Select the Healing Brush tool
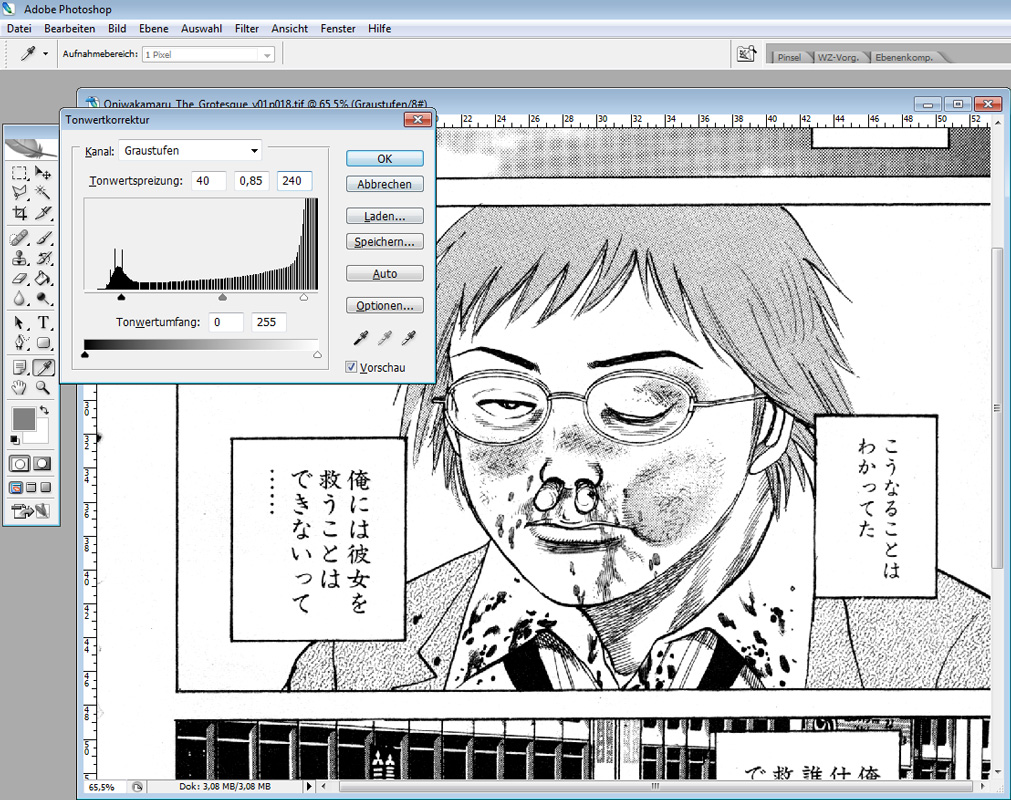 (x=19, y=238)
